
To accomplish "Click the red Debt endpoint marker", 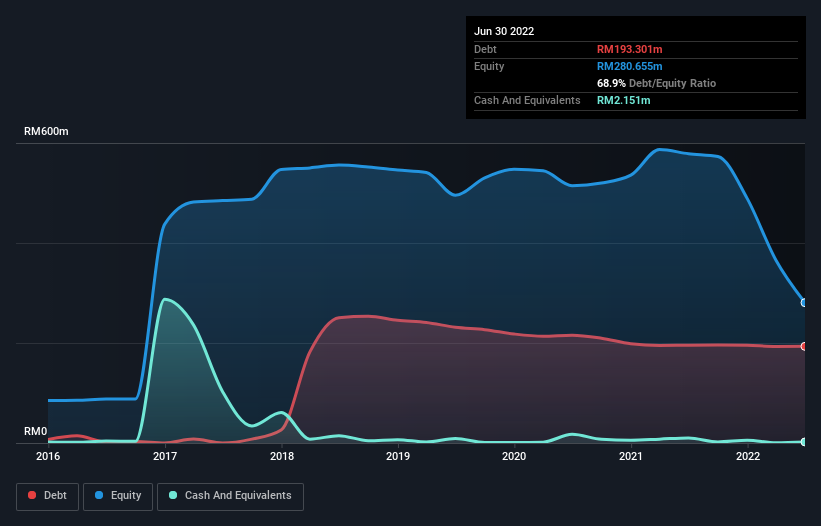I will click(x=804, y=346).
